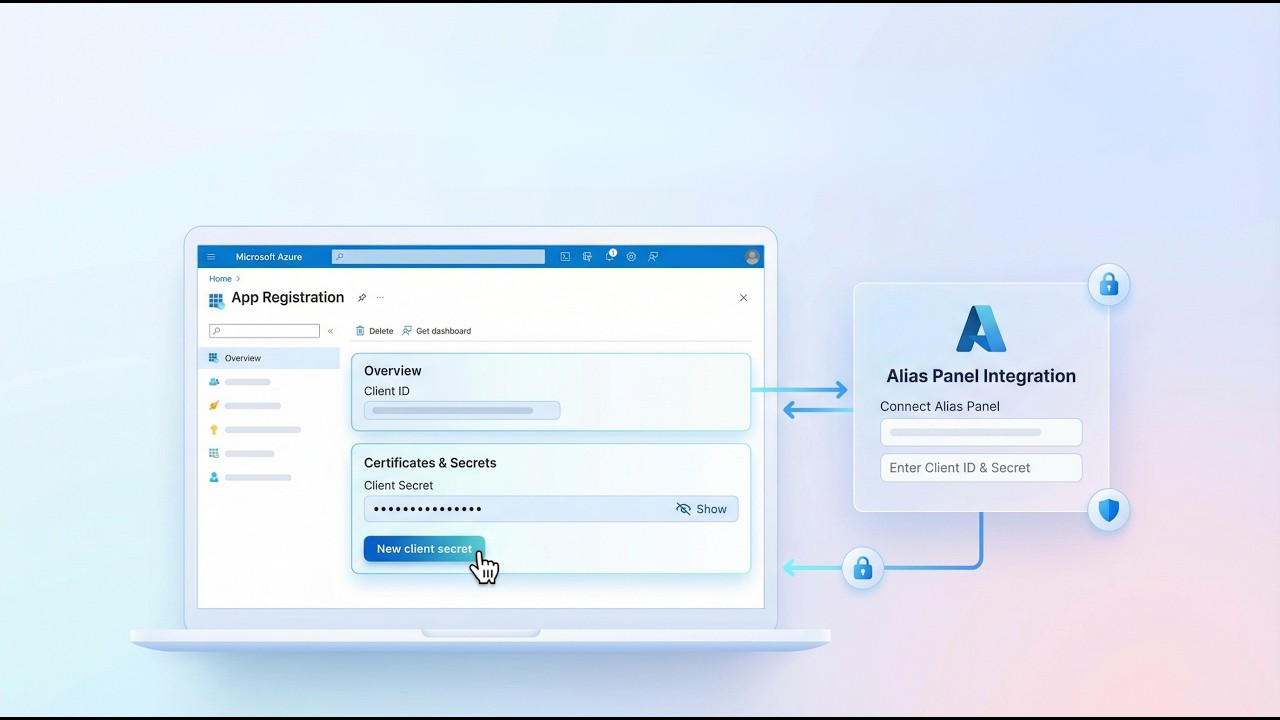Click the Microsoft Azure brand title
This screenshot has height=720, width=1280.
pyautogui.click(x=269, y=257)
